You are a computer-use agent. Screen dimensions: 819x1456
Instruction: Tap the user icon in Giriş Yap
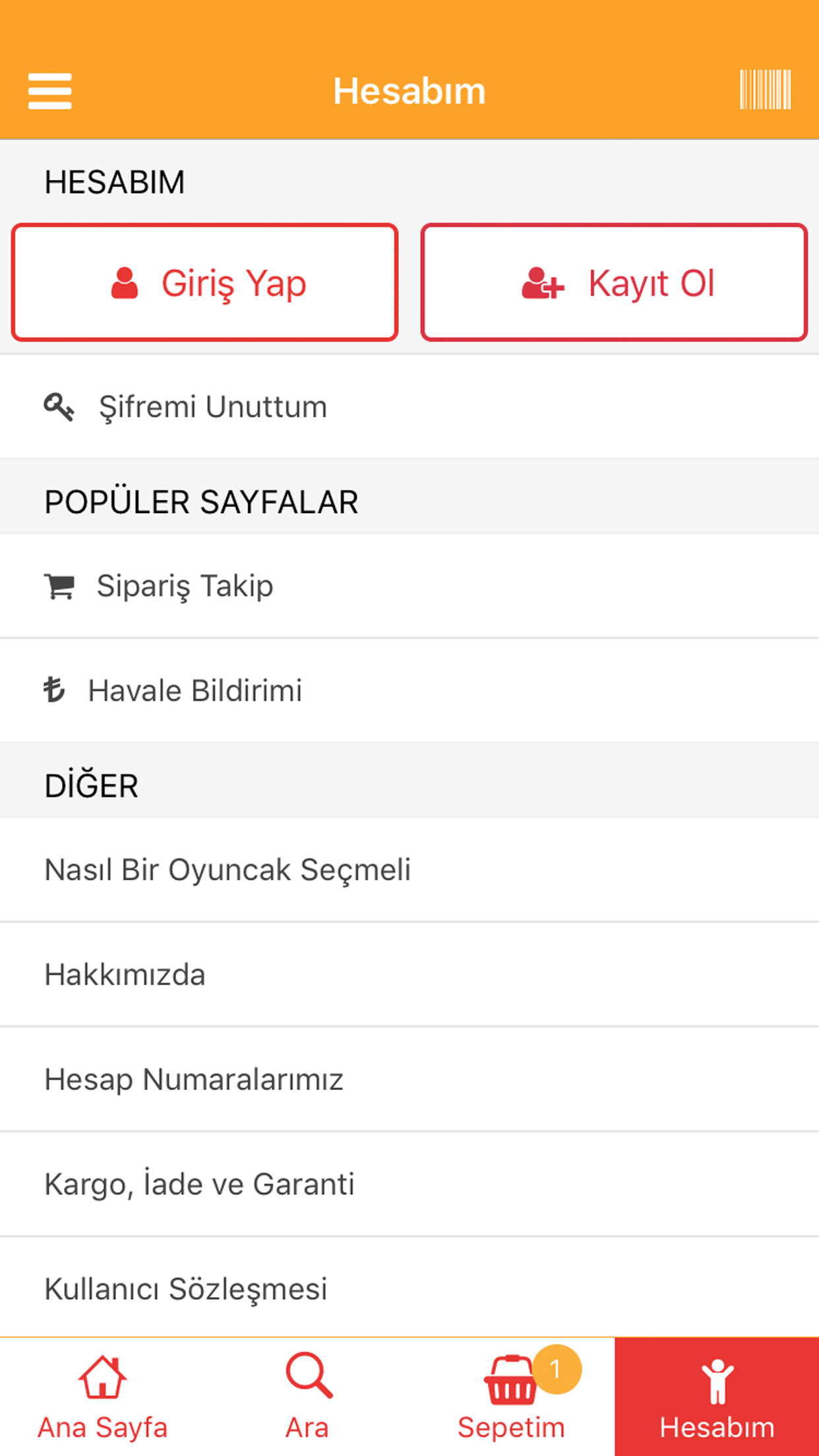click(x=125, y=284)
